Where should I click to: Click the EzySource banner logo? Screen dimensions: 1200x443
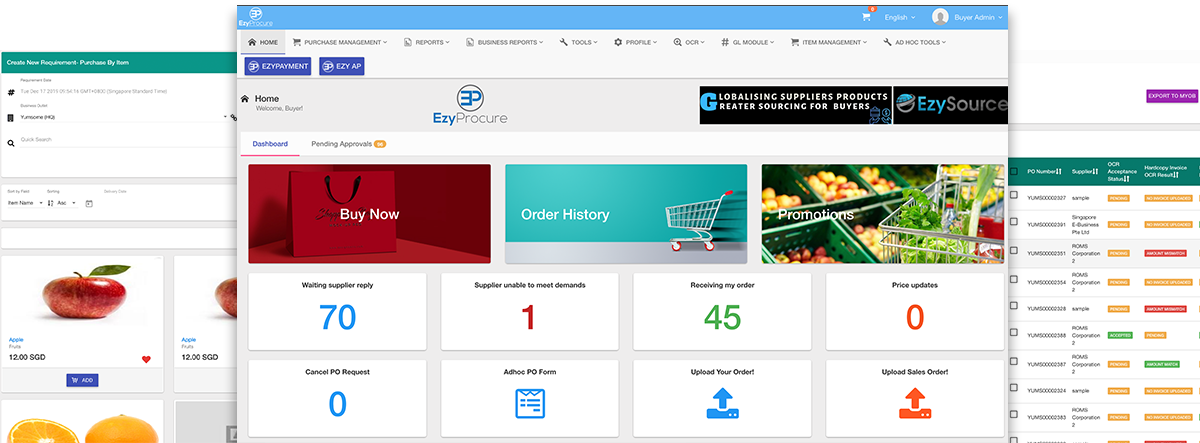point(951,104)
